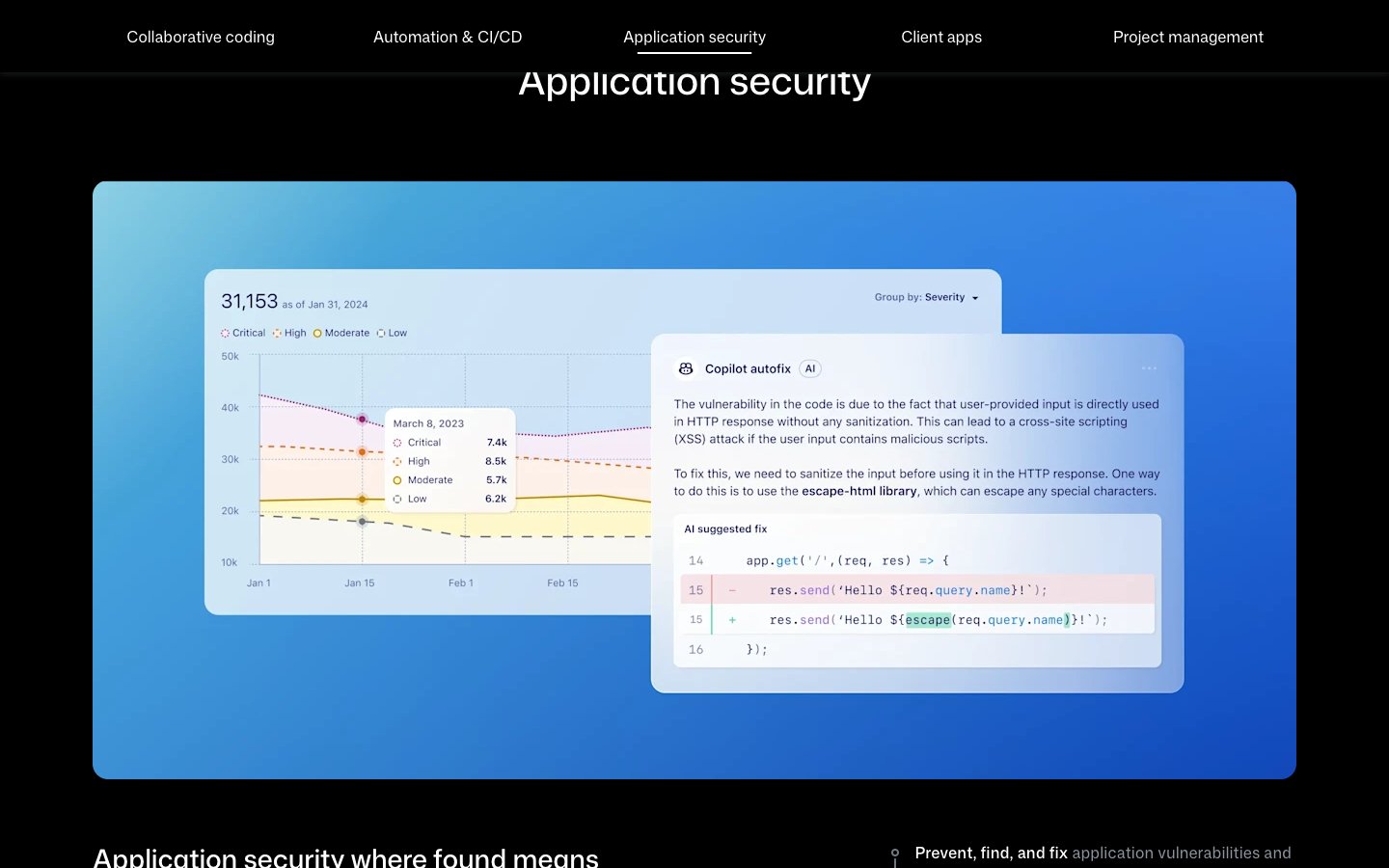This screenshot has height=868, width=1389.
Task: Click the escape-html library bold text
Action: (858, 491)
